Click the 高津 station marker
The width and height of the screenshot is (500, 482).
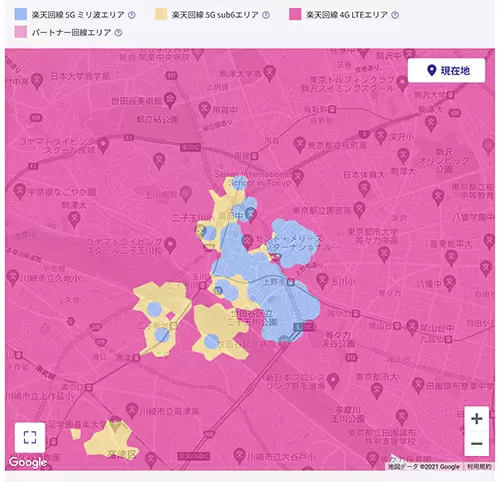[136, 358]
